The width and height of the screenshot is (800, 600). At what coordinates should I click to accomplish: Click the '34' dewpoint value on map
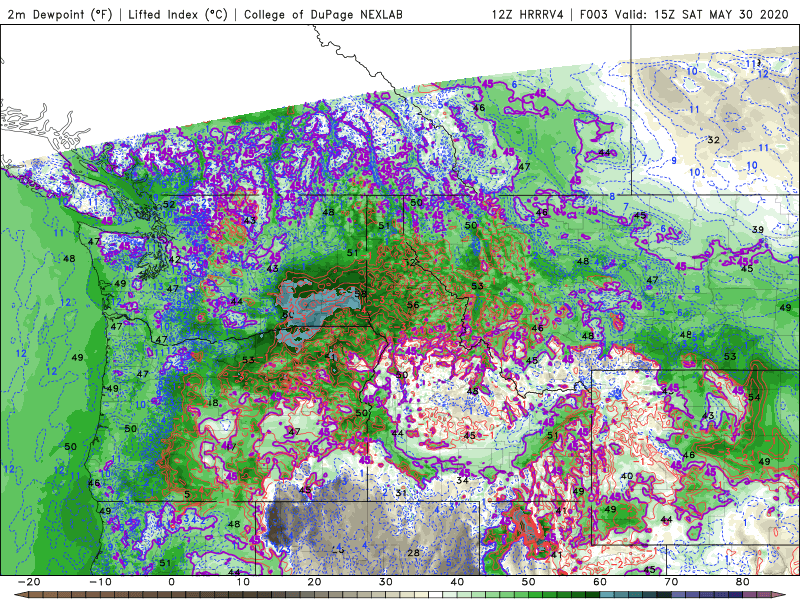click(x=462, y=480)
